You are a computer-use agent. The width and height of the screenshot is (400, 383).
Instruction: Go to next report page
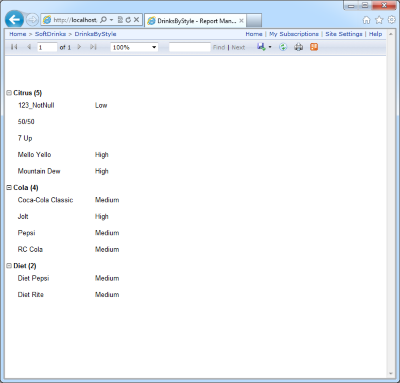tap(79, 47)
